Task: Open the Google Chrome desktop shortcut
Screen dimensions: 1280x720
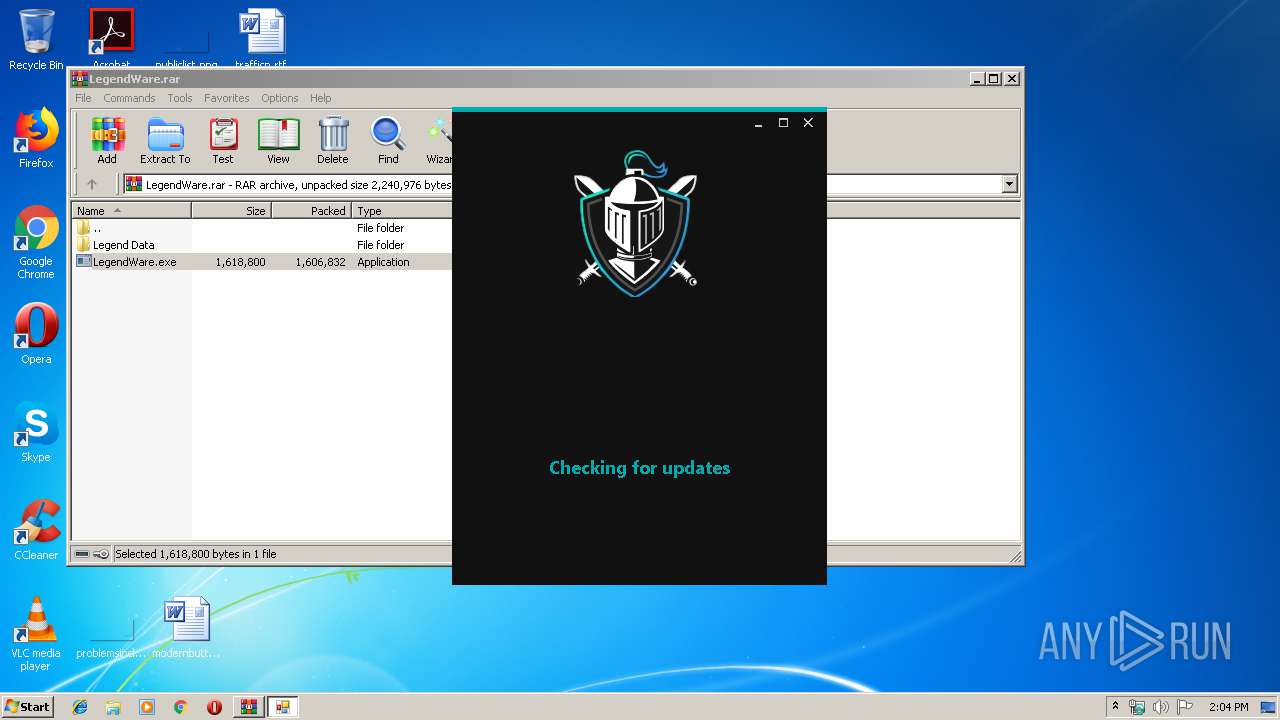Action: click(x=36, y=242)
